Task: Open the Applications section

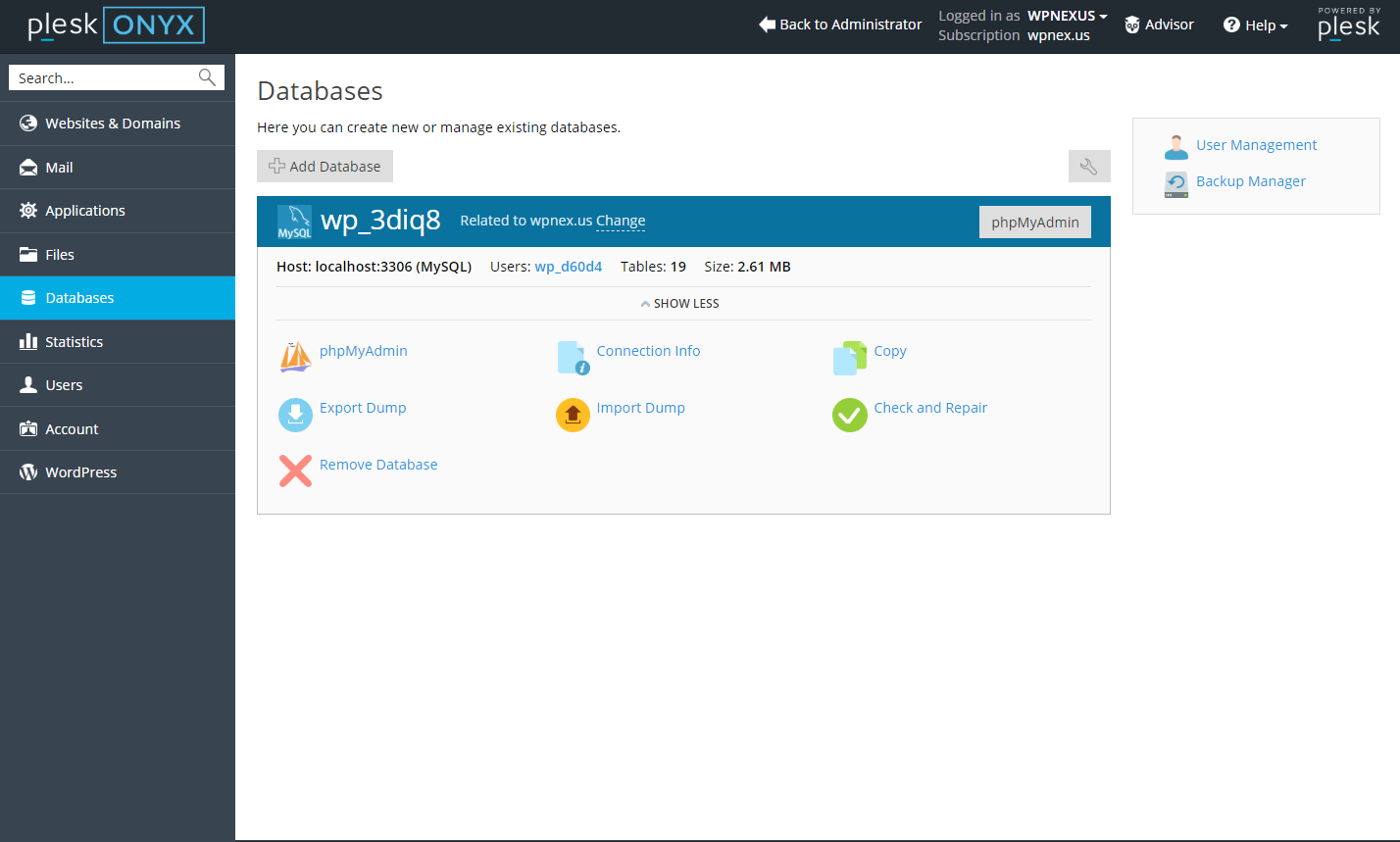Action: [118, 211]
